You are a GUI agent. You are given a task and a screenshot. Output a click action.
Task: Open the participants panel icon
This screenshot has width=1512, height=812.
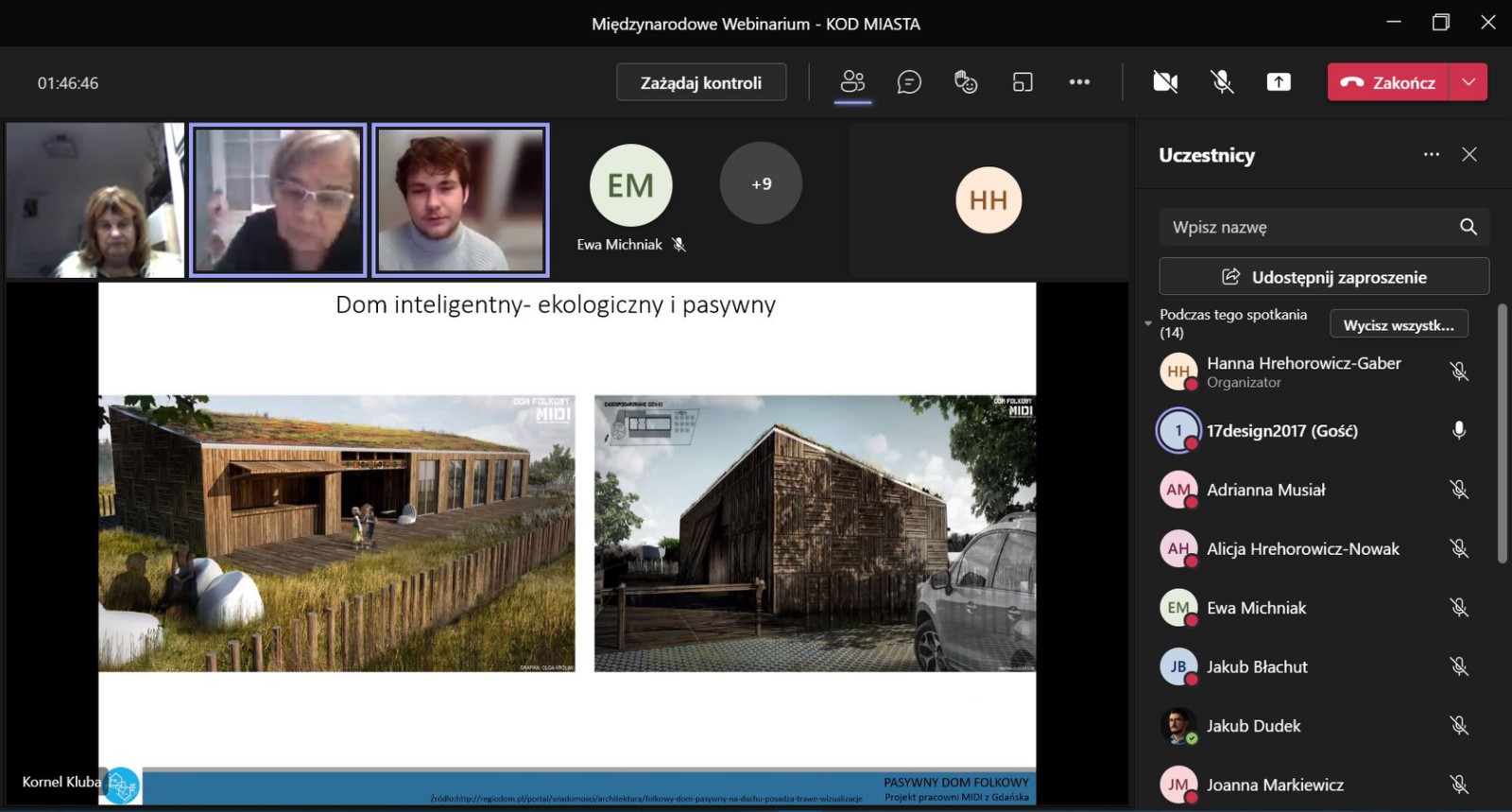852,82
